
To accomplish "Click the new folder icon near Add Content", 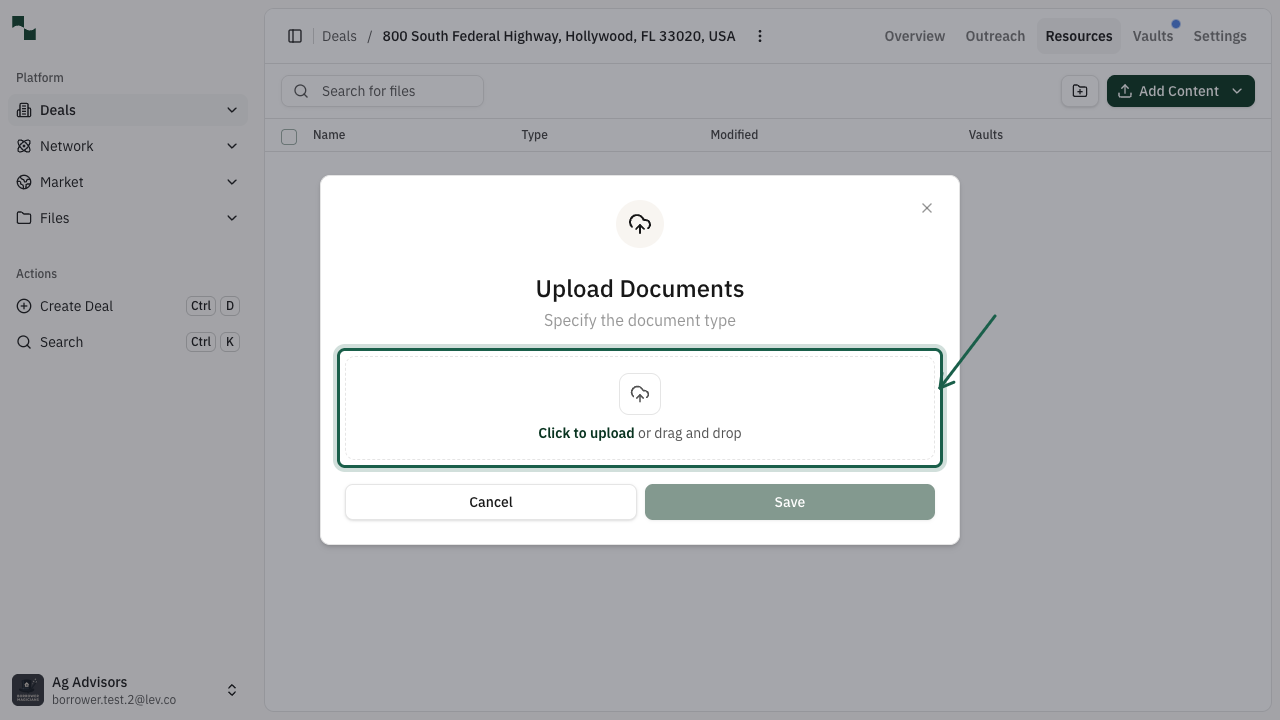I will [x=1079, y=90].
